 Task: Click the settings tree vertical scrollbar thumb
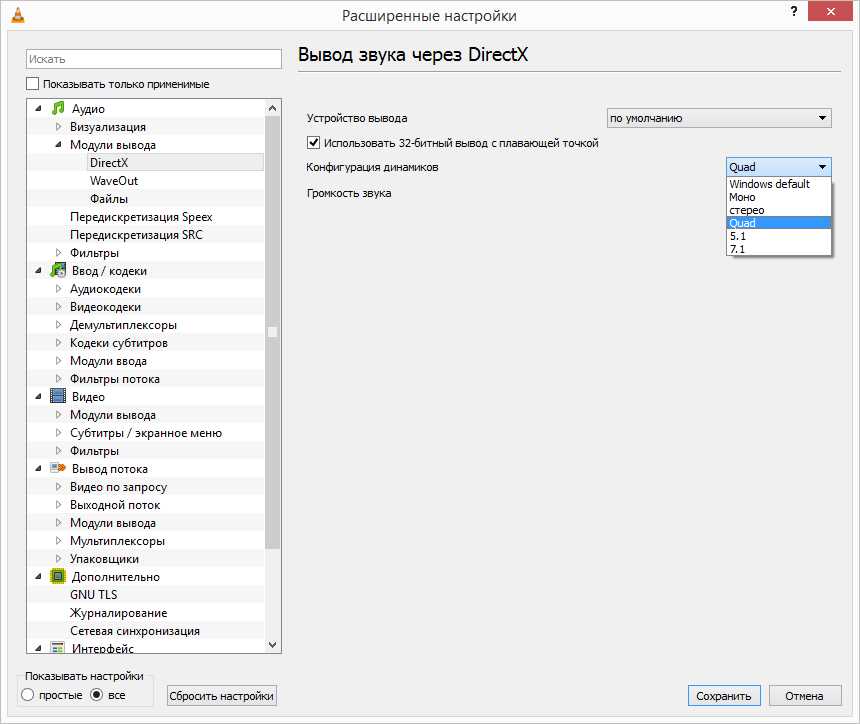tap(273, 332)
